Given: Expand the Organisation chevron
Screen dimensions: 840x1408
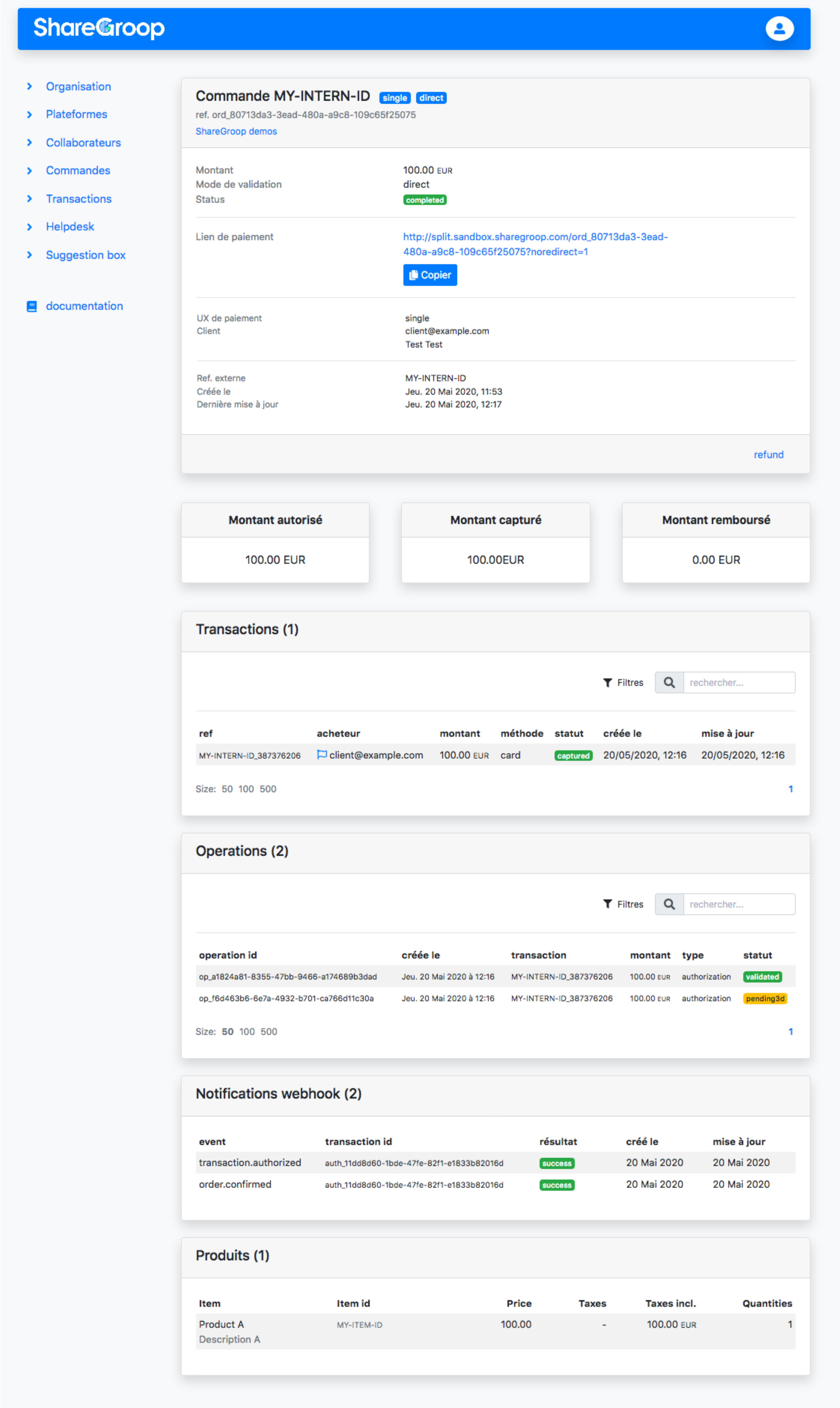Looking at the screenshot, I should pos(29,86).
